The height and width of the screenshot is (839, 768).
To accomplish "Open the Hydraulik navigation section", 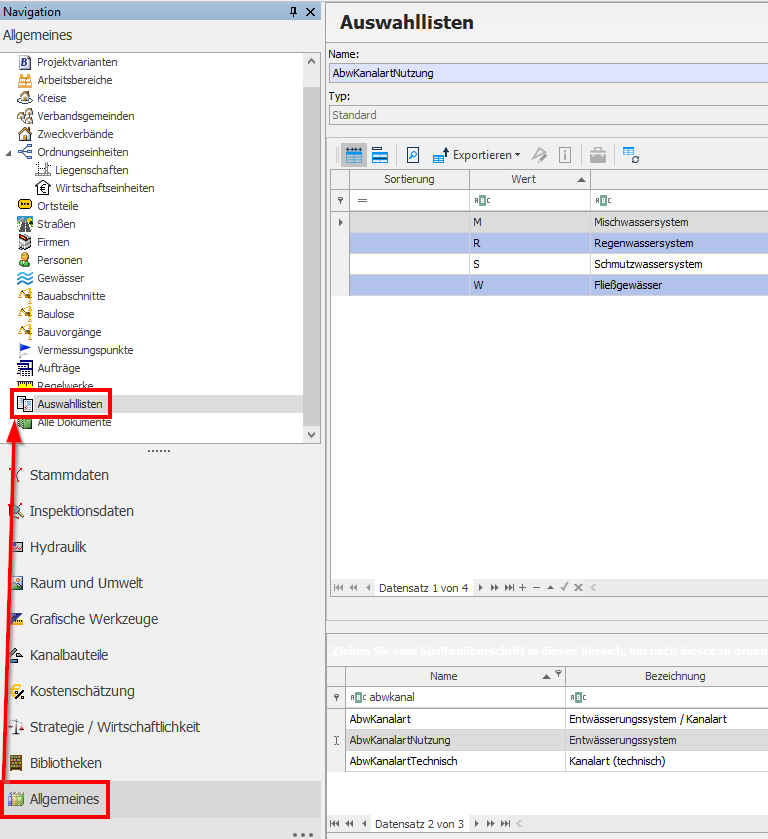I will tap(58, 547).
